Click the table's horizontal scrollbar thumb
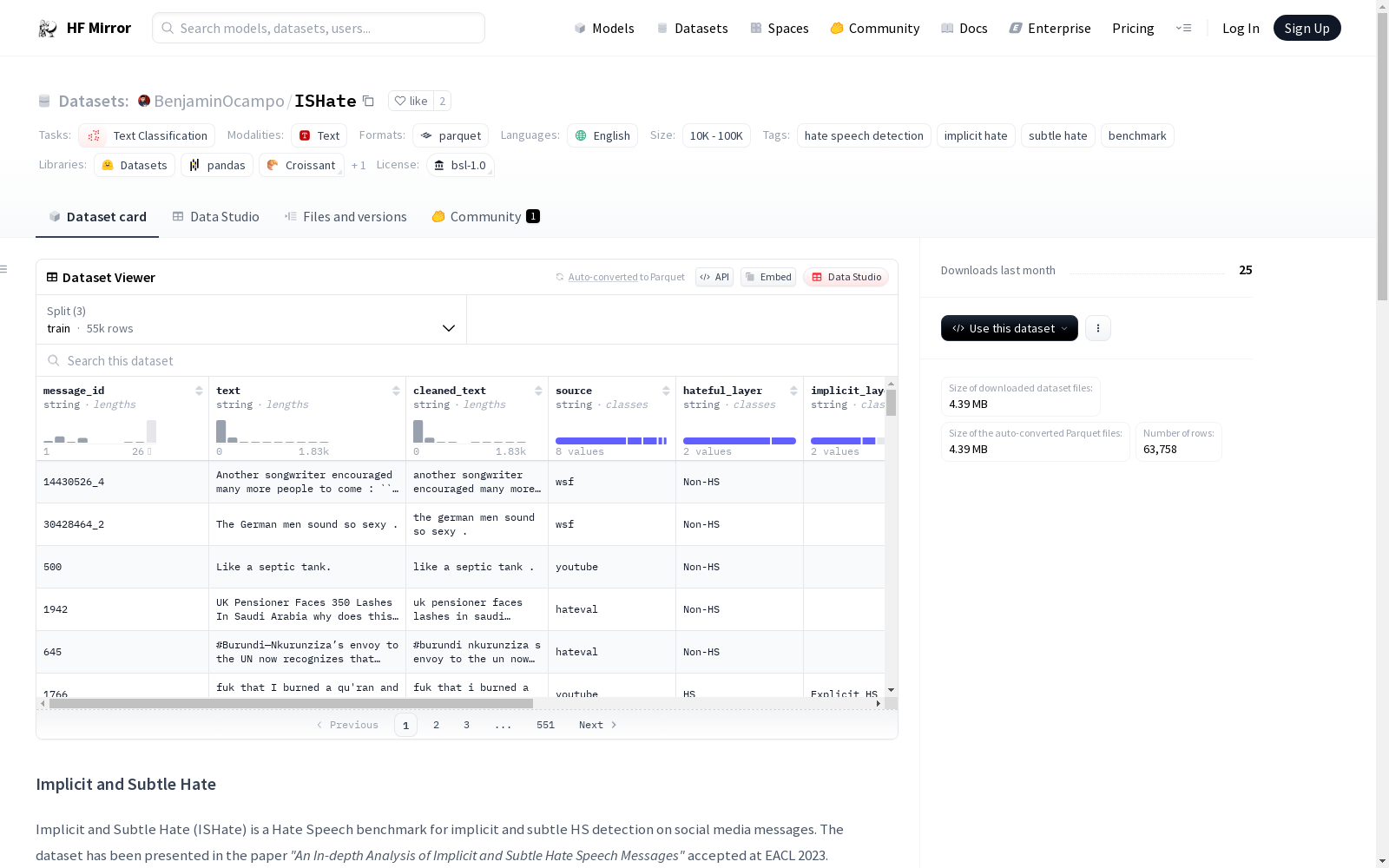This screenshot has height=868, width=1389. point(291,703)
